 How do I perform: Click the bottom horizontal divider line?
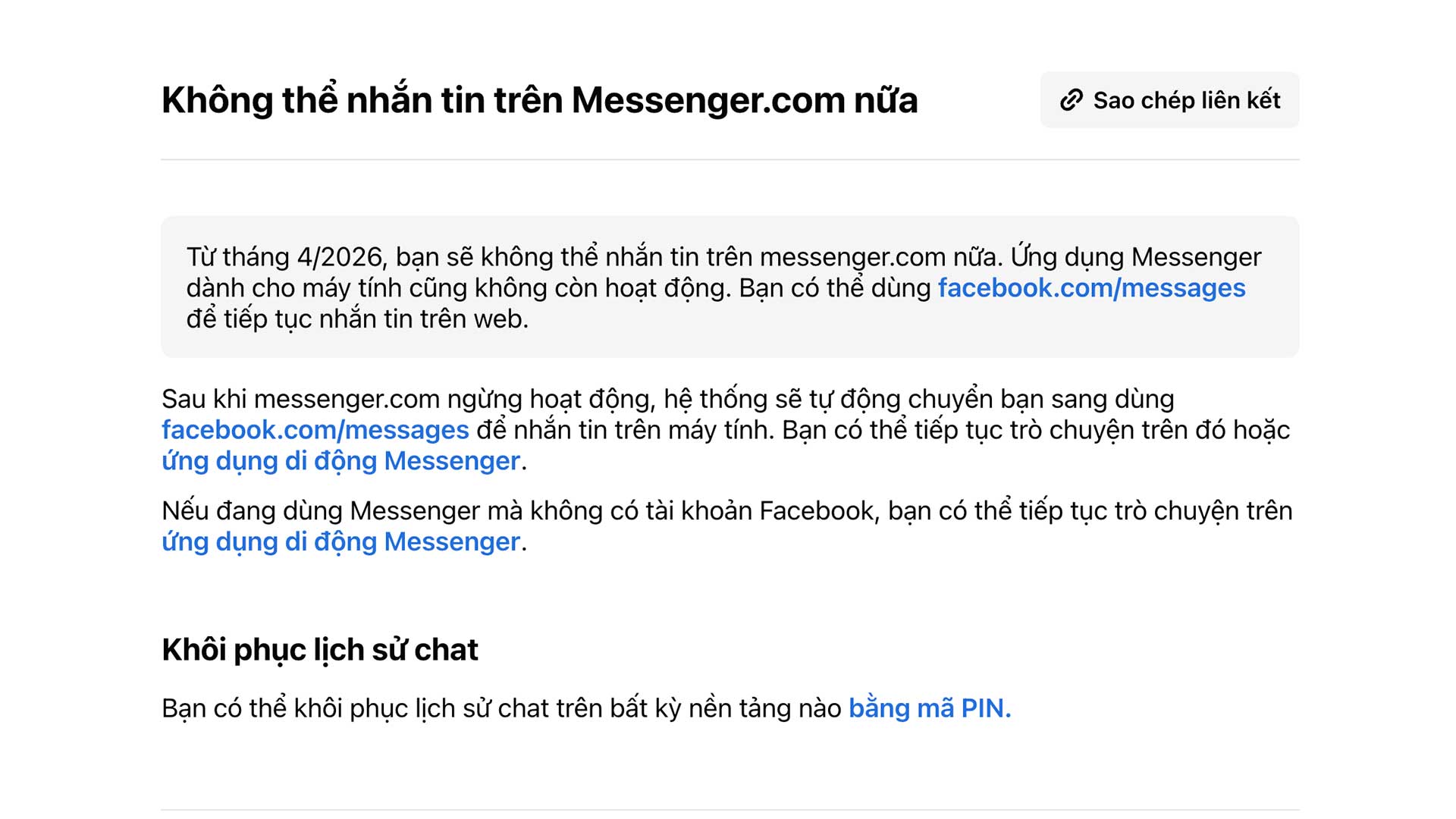[x=730, y=810]
